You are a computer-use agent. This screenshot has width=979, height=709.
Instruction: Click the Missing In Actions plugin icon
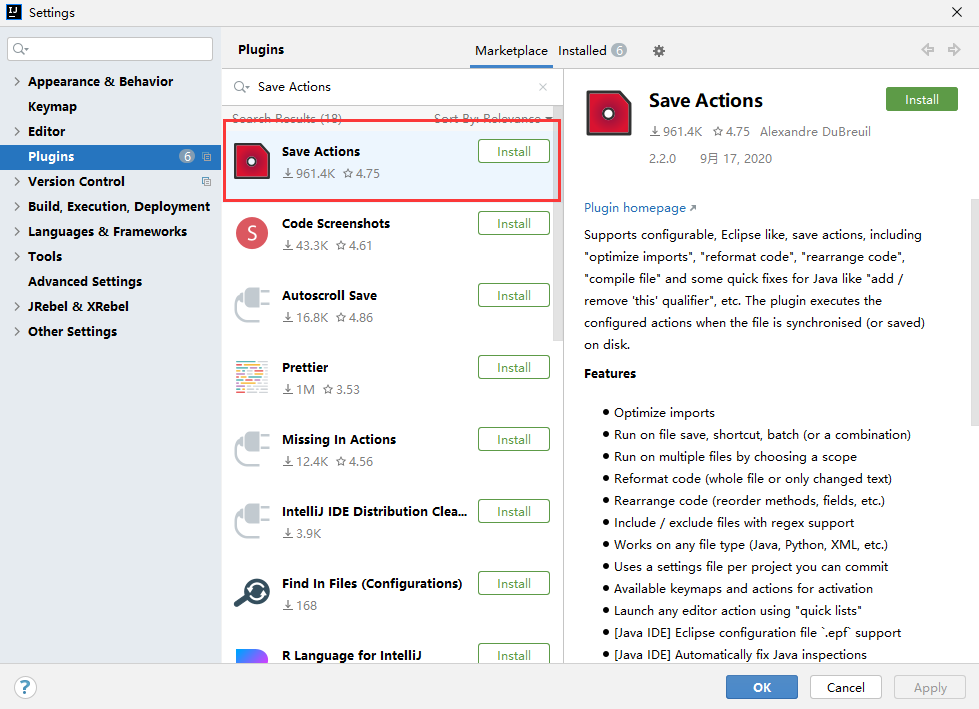pyautogui.click(x=252, y=449)
